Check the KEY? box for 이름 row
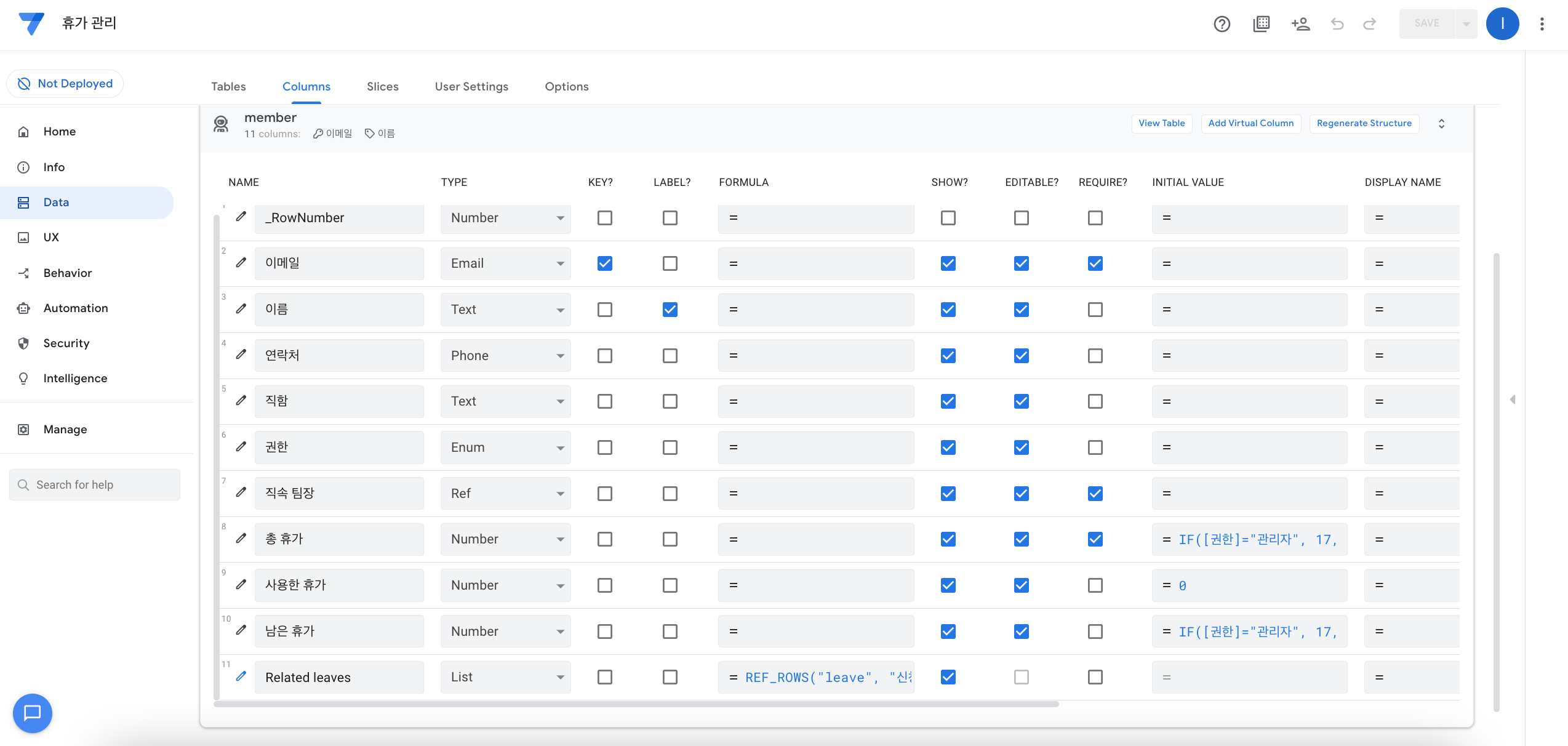Viewport: 1568px width, 746px height. [605, 310]
